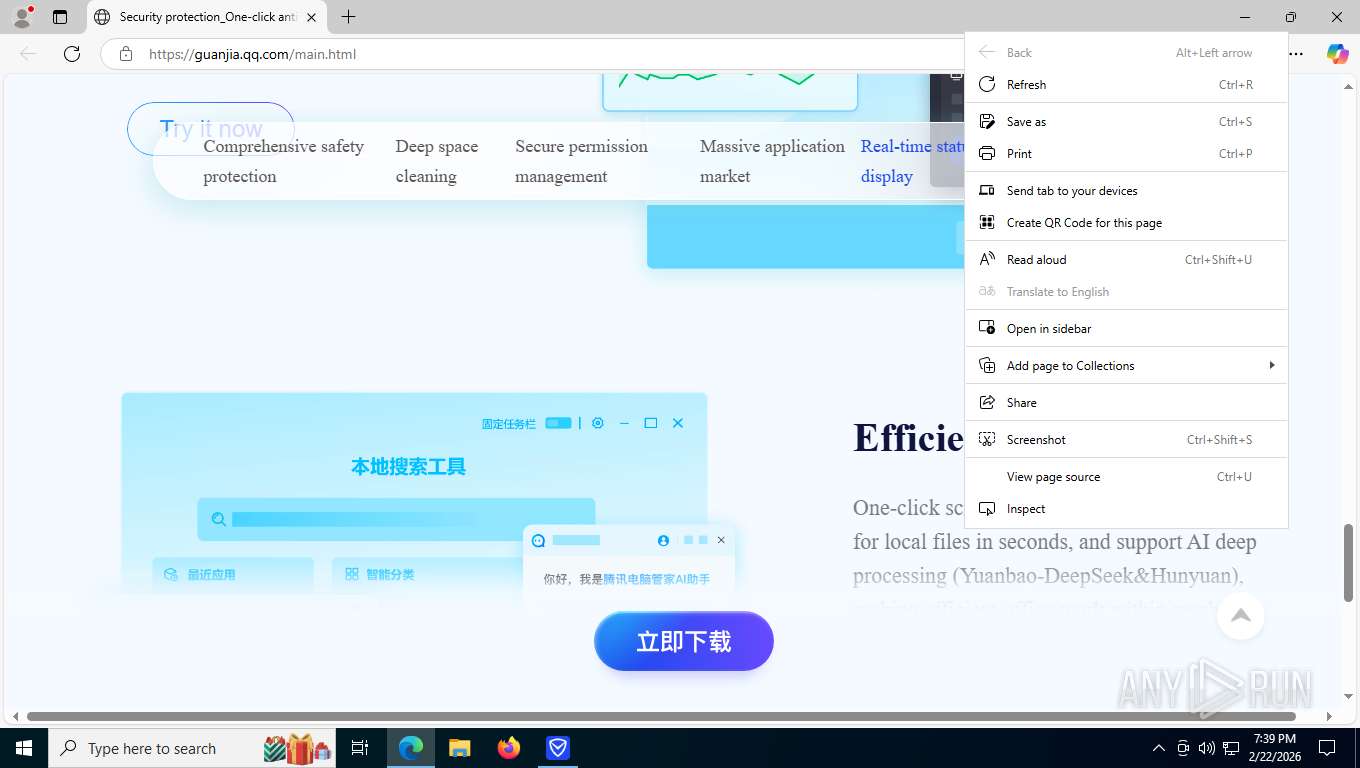Screen dimensions: 1360x768
Task: Click Share in the context menu
Action: (1126, 403)
